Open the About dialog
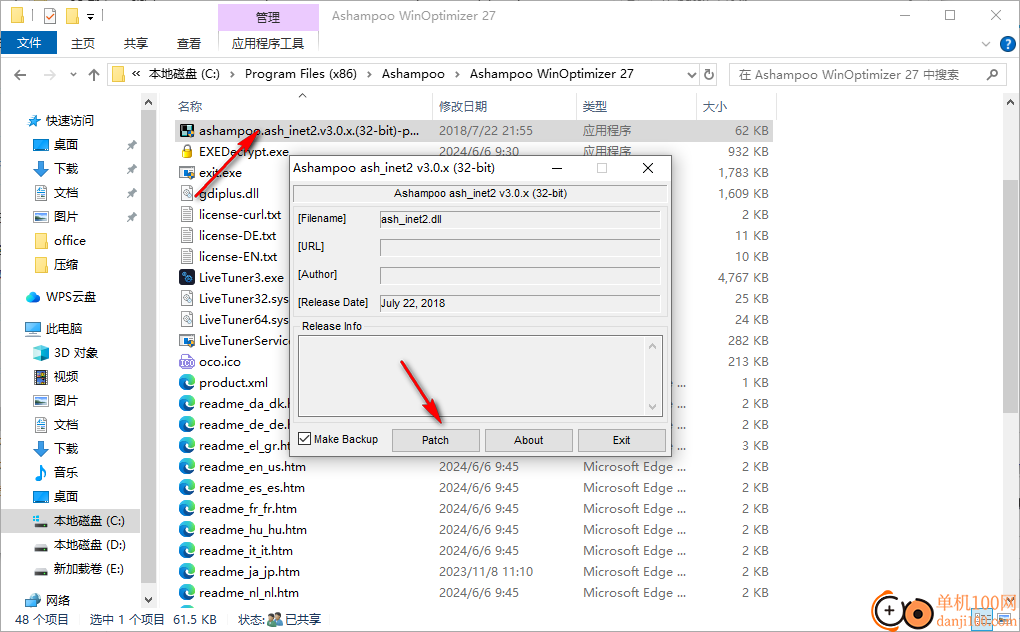The height and width of the screenshot is (632, 1020). (x=528, y=440)
